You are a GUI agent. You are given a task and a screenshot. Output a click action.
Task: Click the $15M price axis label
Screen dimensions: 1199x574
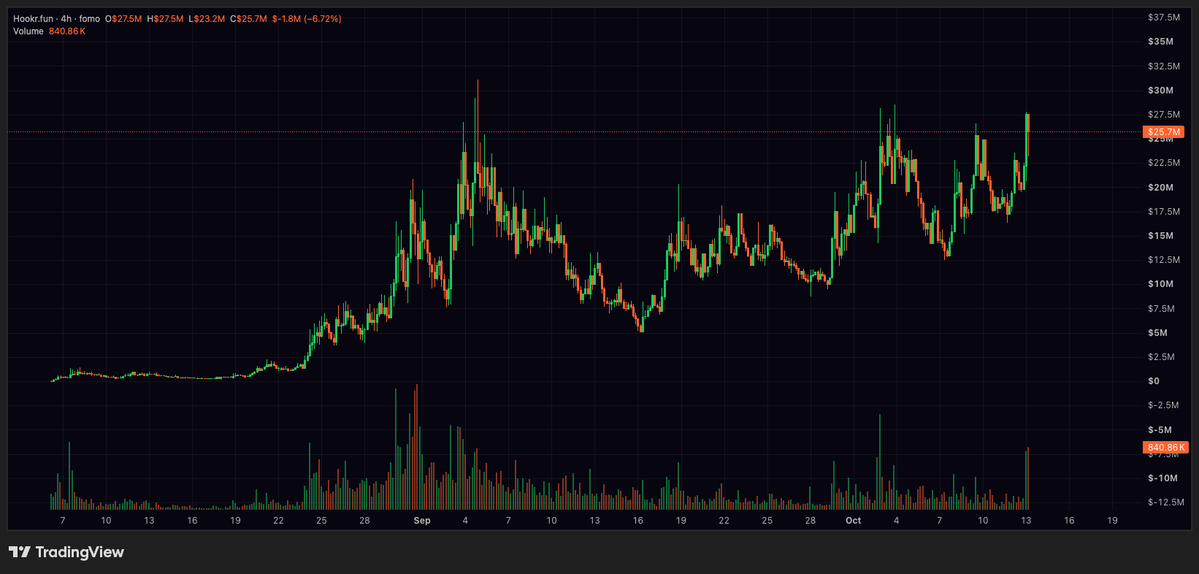[1163, 235]
